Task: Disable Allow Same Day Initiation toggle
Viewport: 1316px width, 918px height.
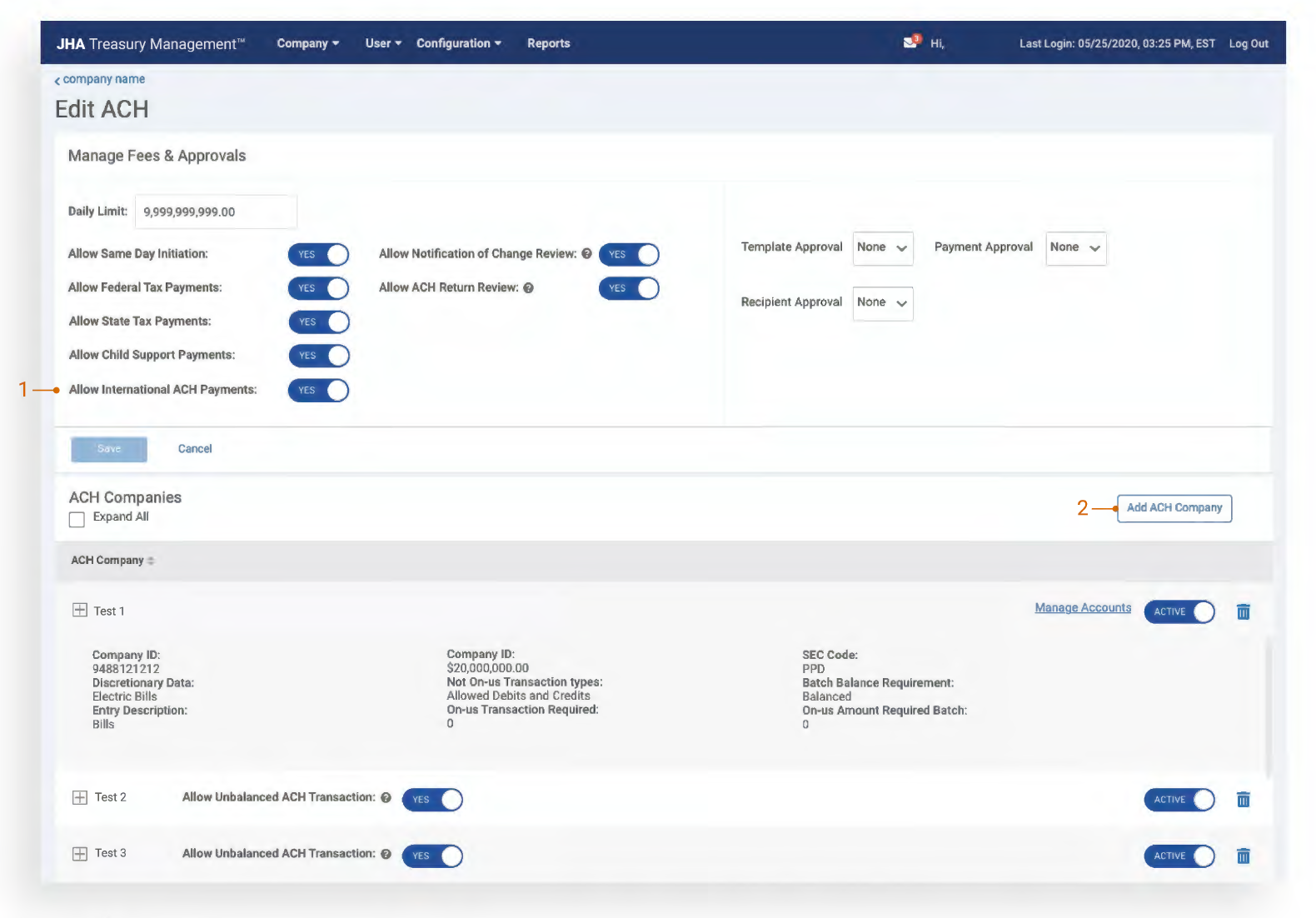Action: [318, 255]
